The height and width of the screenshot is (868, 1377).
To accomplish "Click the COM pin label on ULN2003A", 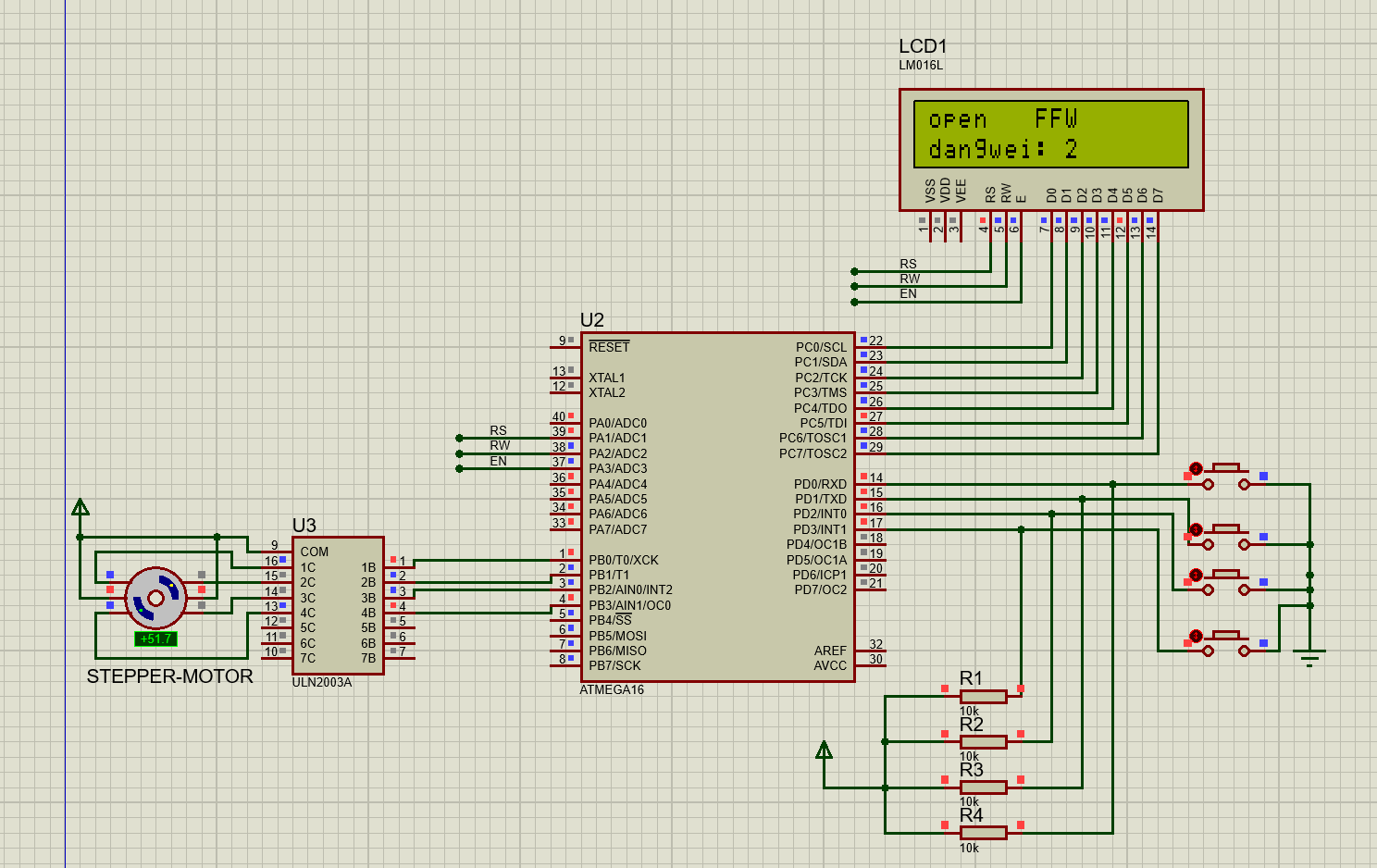I will tap(315, 552).
